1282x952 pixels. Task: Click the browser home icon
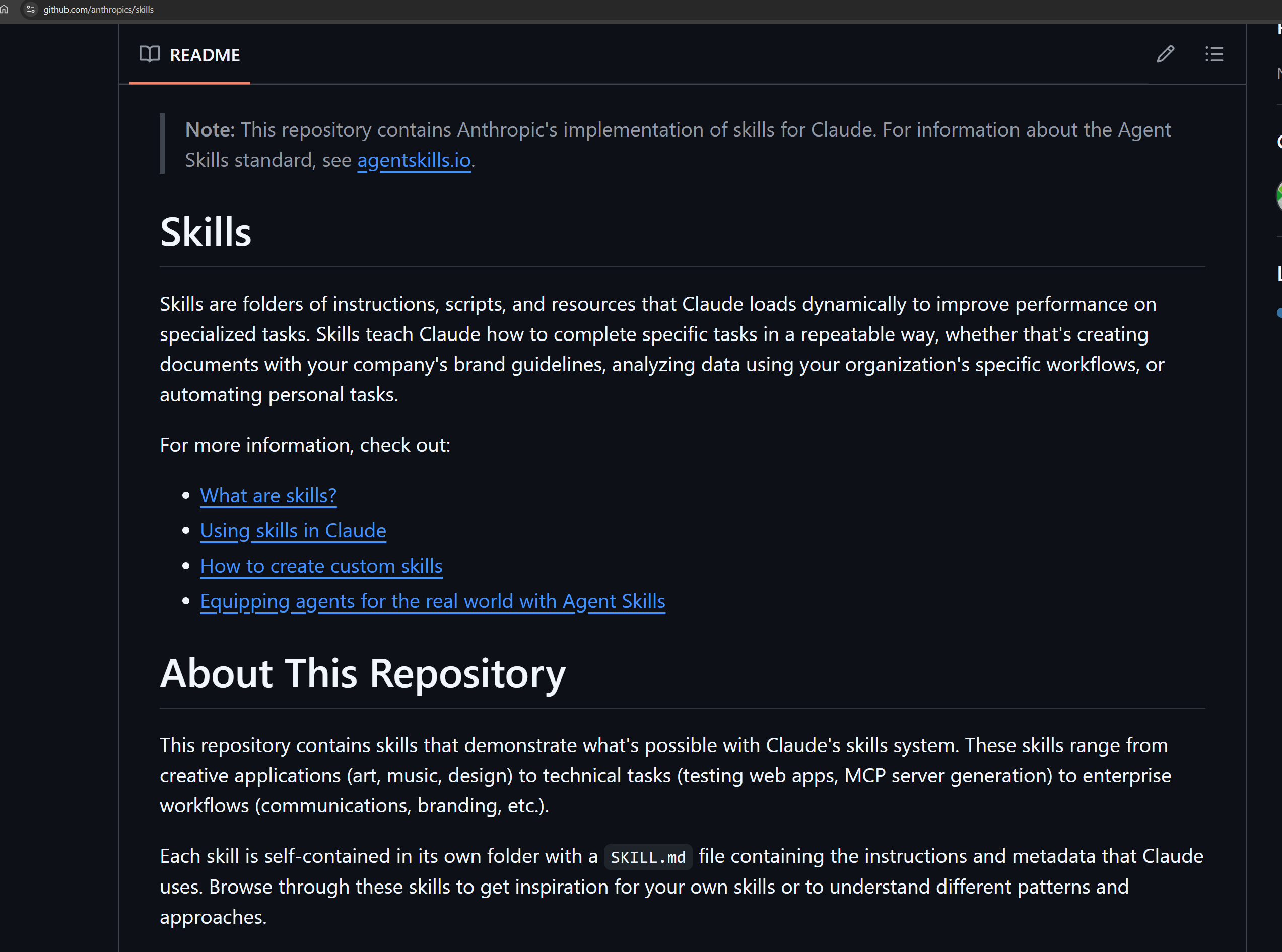pyautogui.click(x=5, y=9)
